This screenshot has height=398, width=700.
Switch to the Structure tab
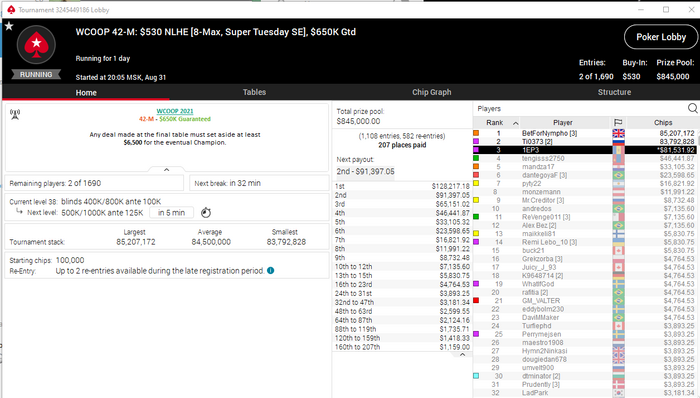click(x=614, y=92)
